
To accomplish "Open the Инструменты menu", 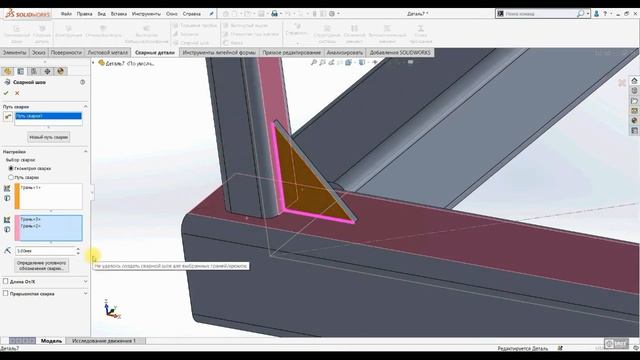I will (146, 14).
